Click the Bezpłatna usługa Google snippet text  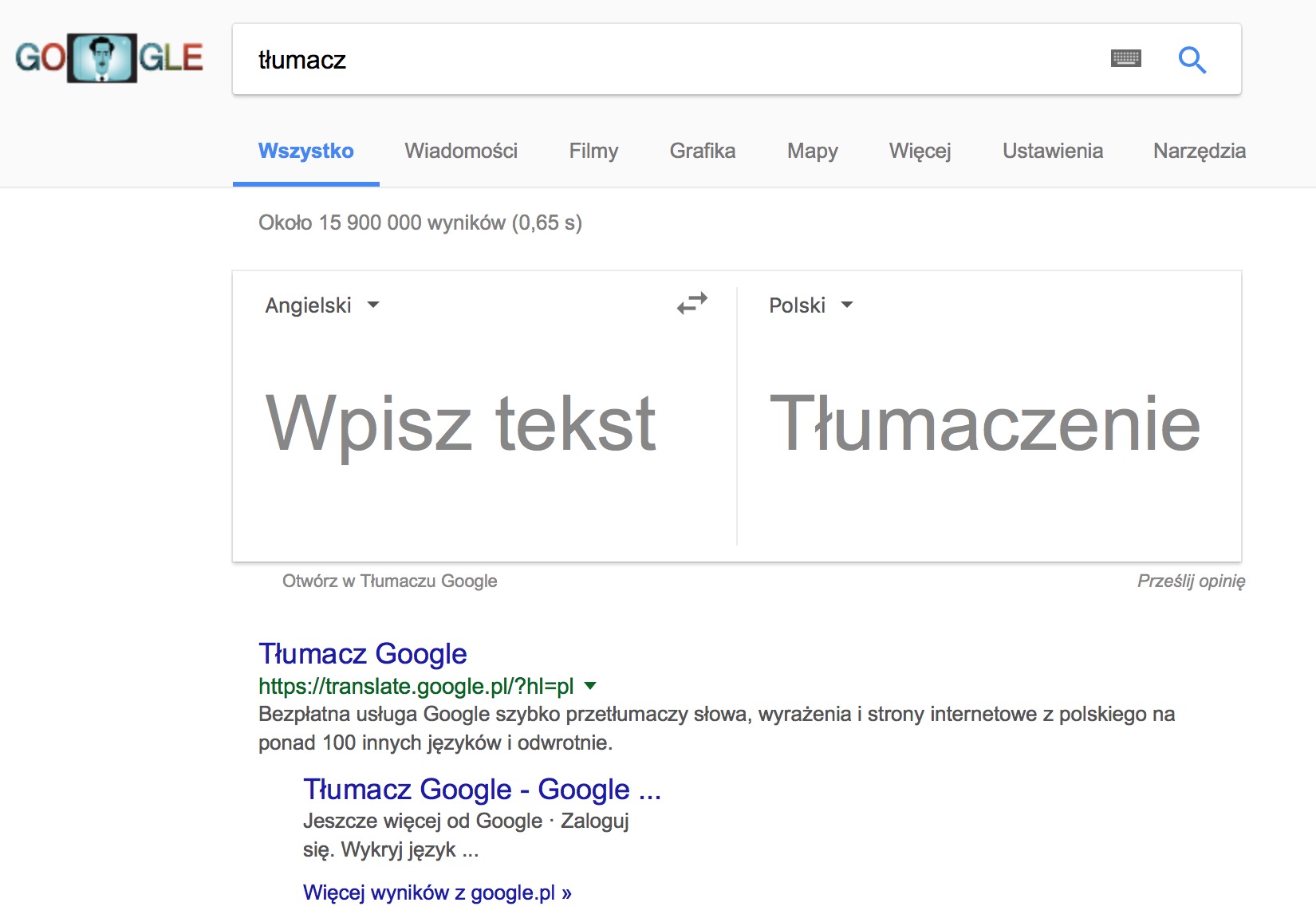coord(716,728)
